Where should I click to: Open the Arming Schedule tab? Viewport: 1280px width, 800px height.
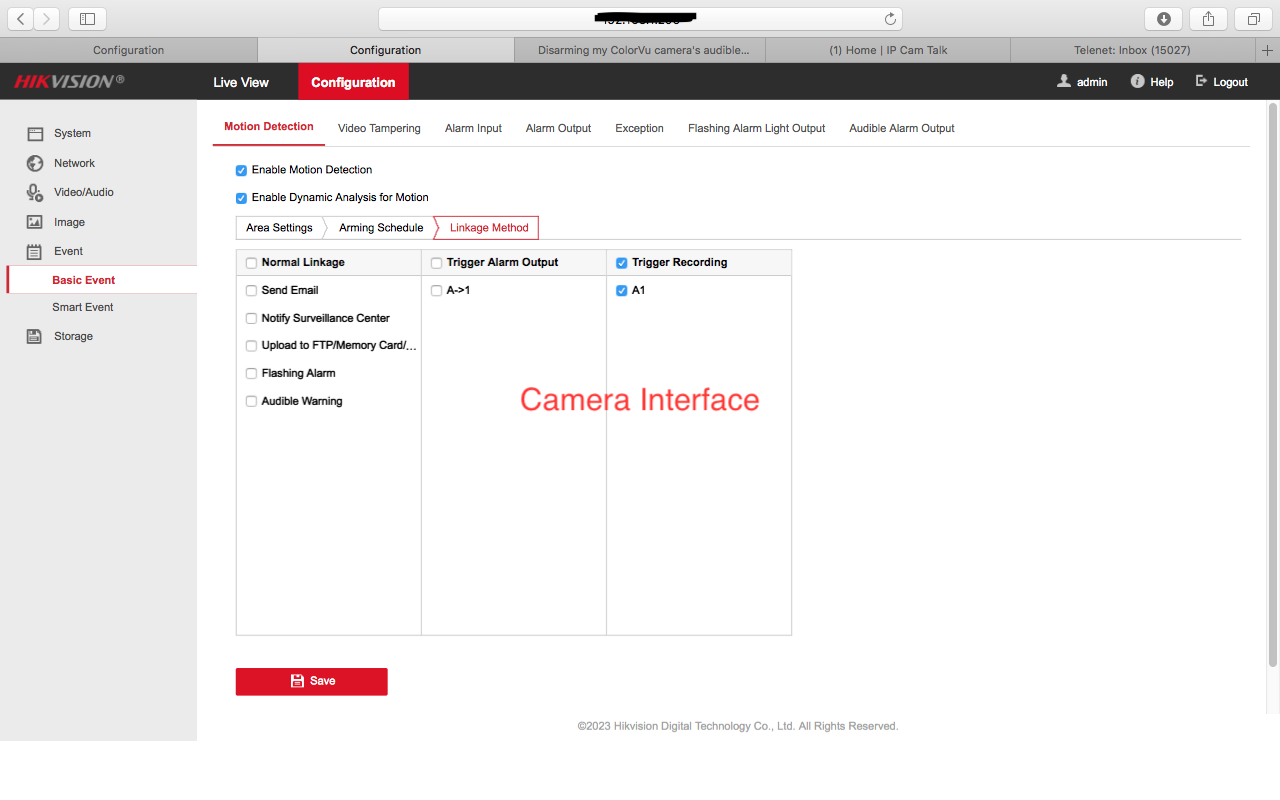381,228
